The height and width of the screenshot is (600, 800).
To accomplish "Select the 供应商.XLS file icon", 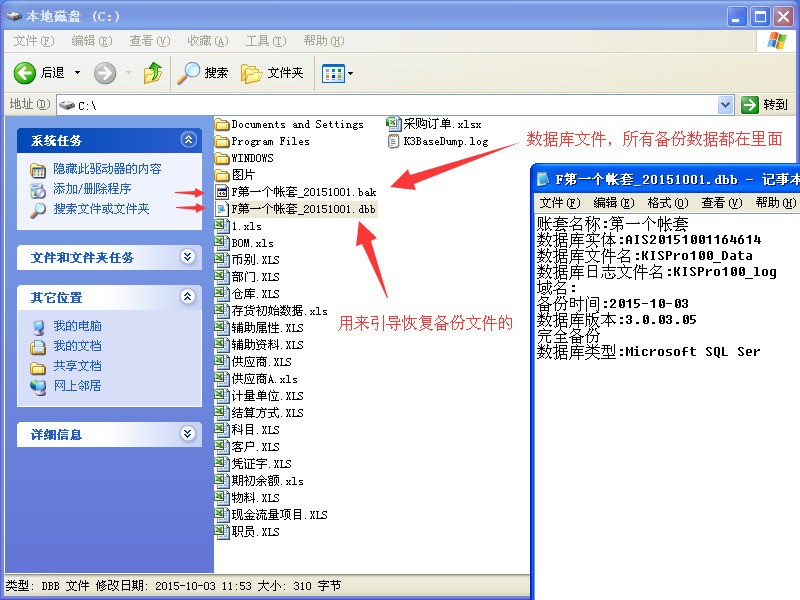I will tap(222, 362).
